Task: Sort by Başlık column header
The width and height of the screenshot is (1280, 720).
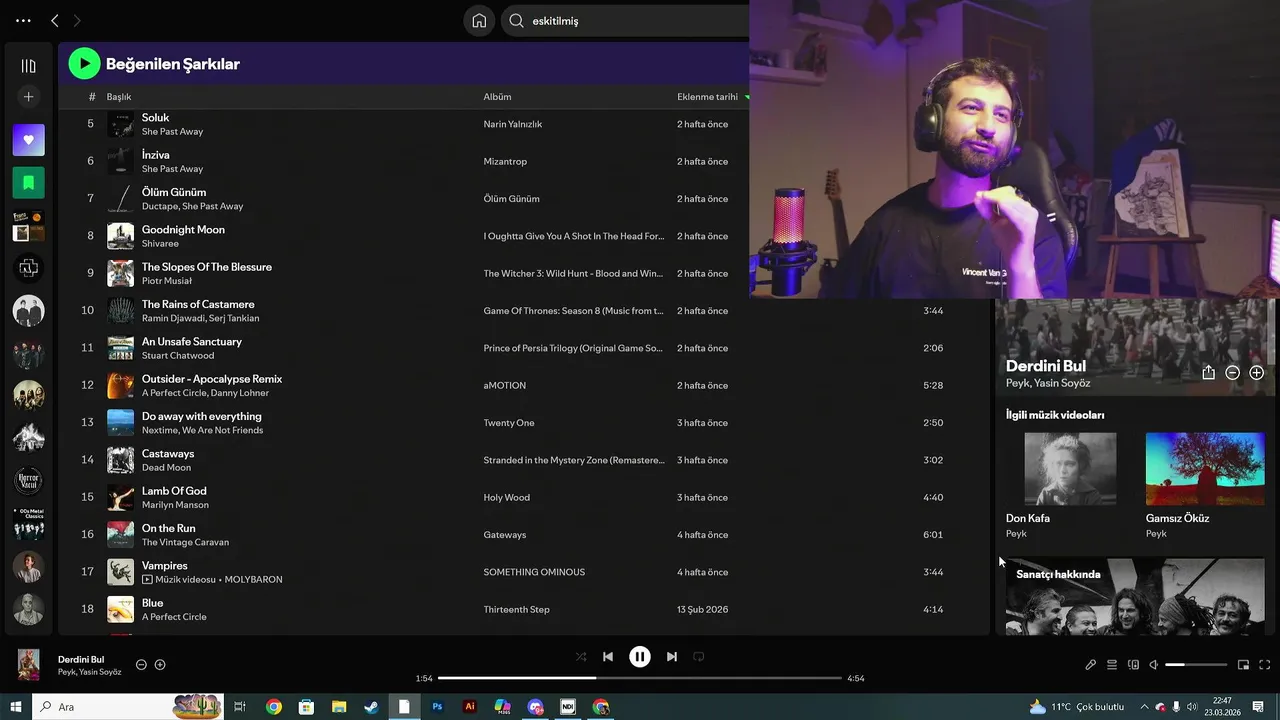Action: pos(119,97)
